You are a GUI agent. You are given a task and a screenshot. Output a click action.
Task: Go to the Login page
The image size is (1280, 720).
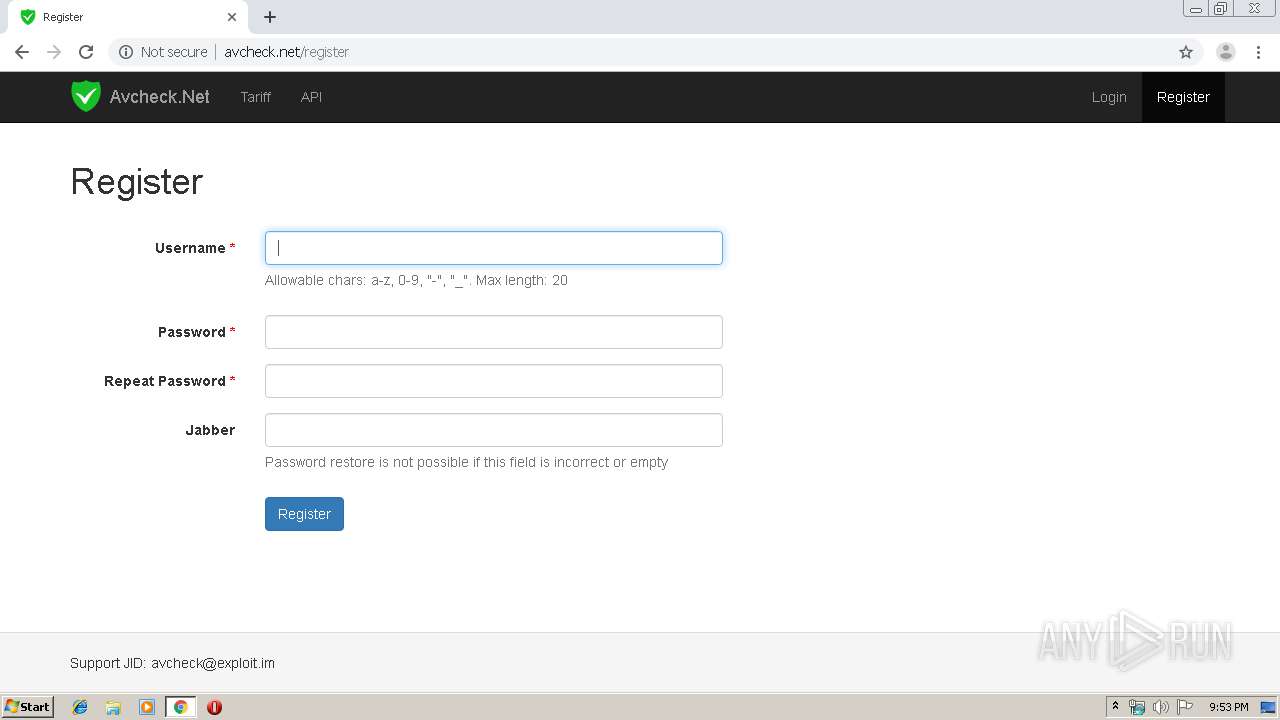tap(1109, 97)
